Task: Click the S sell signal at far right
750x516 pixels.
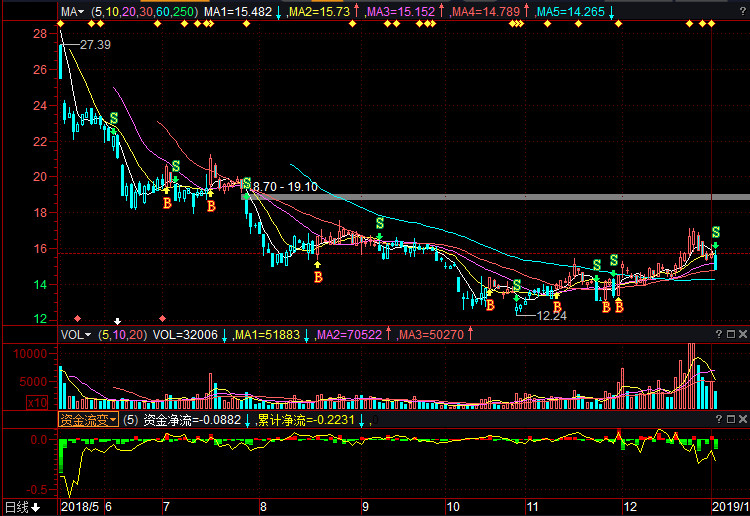Action: click(x=715, y=233)
